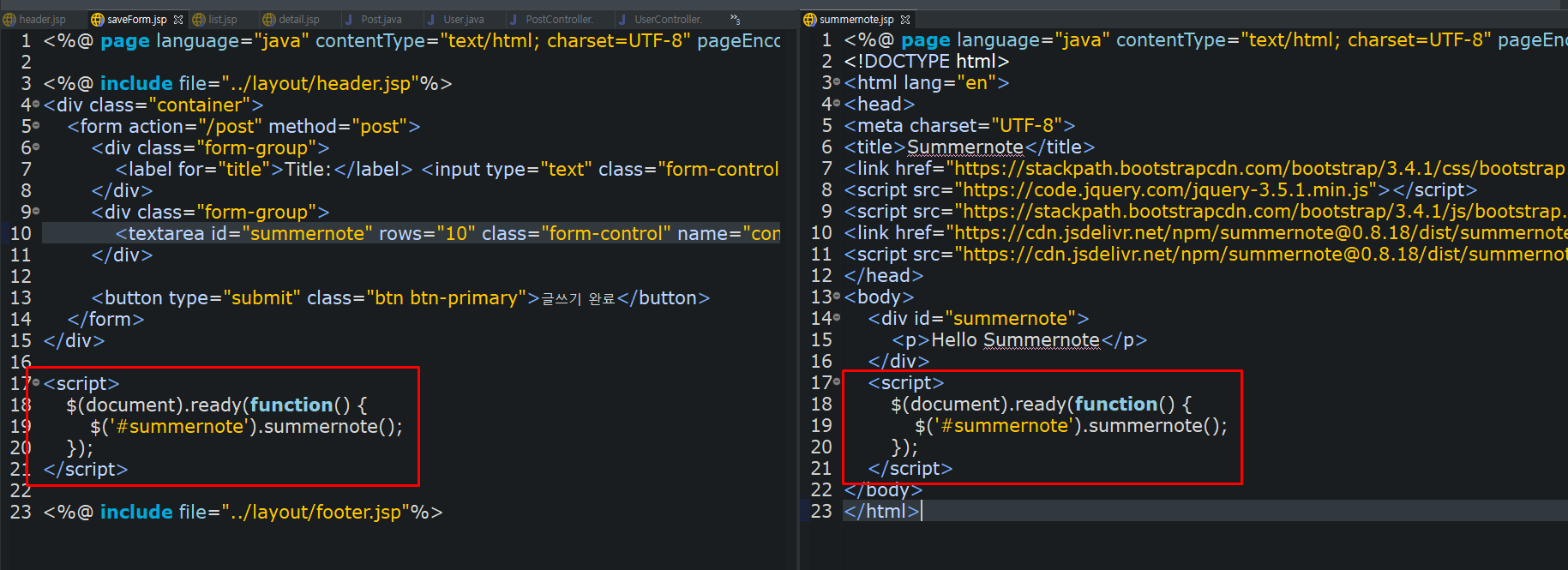1568x570 pixels.
Task: Click $(document).ready line in saveForm.jsp
Action: (216, 405)
